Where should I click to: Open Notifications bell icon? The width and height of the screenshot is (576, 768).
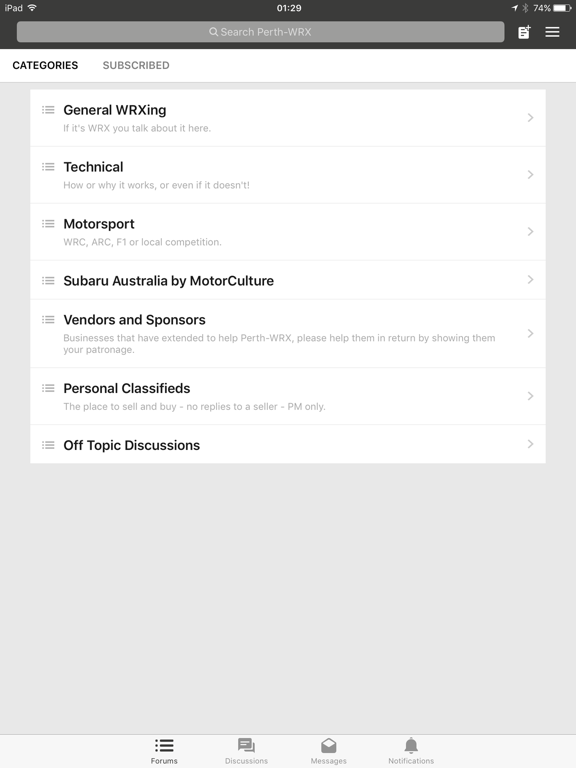[x=411, y=745]
